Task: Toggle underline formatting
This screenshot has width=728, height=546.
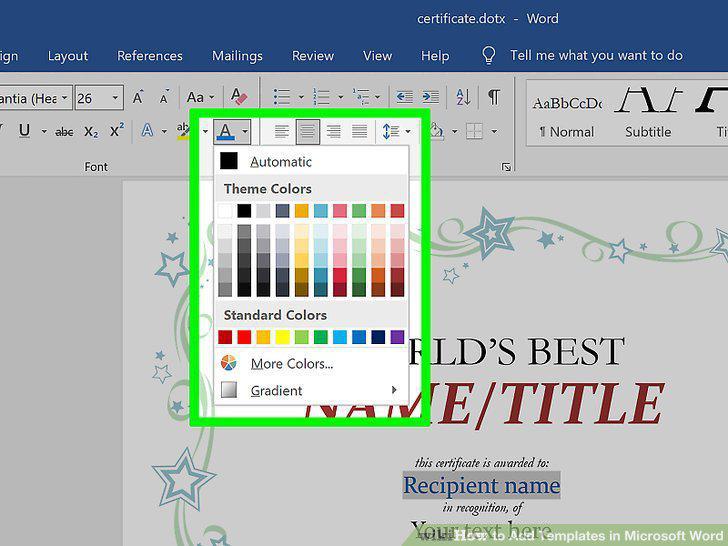Action: click(25, 131)
